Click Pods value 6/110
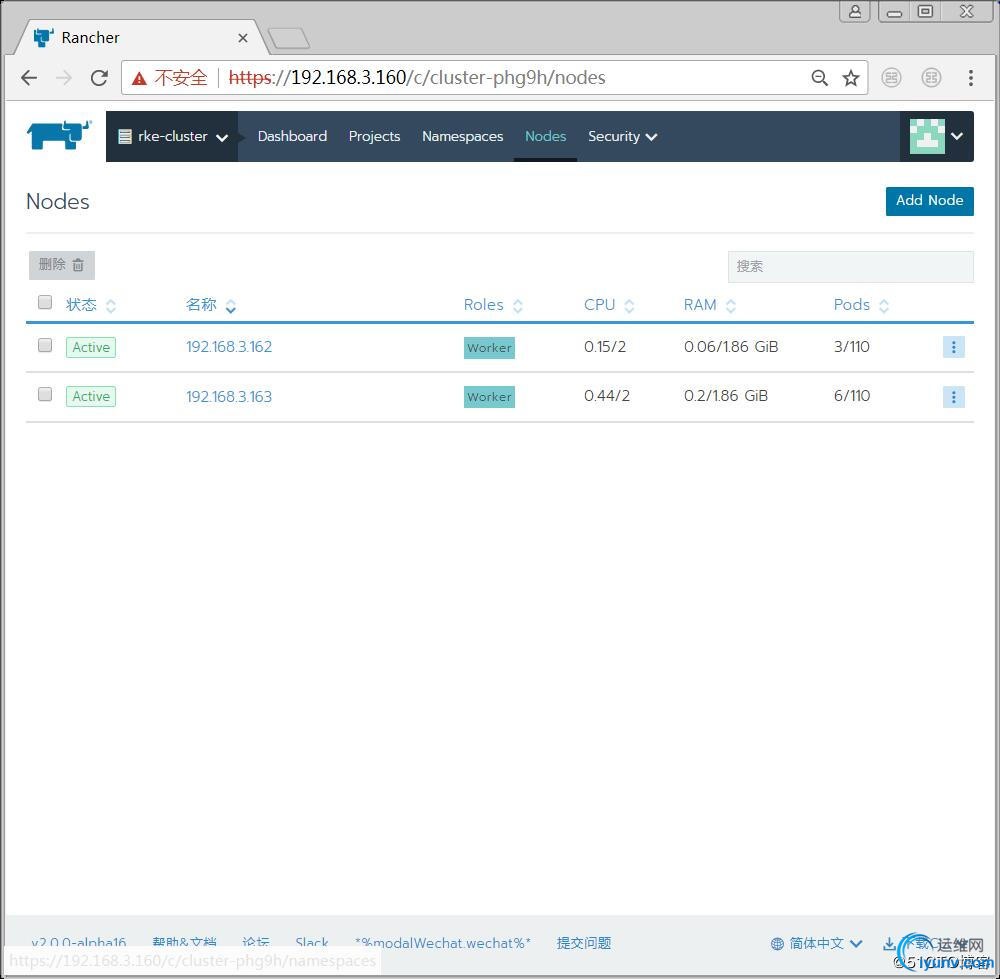Image resolution: width=1000 pixels, height=979 pixels. [851, 395]
